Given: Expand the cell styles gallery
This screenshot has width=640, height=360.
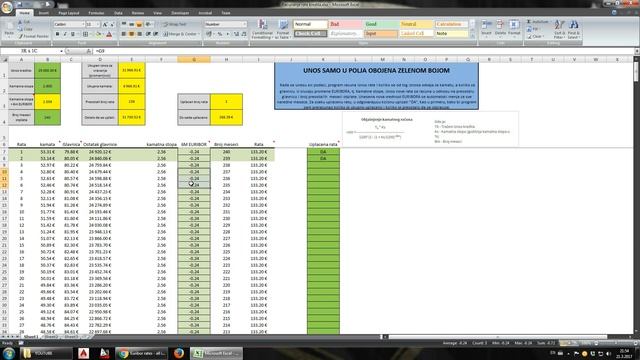Looking at the screenshot, I should point(472,36).
